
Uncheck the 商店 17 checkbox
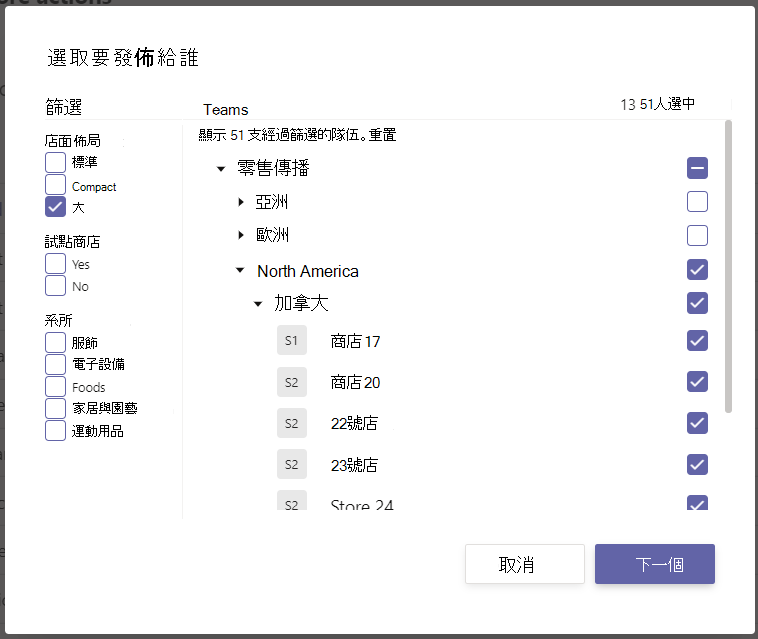[697, 341]
